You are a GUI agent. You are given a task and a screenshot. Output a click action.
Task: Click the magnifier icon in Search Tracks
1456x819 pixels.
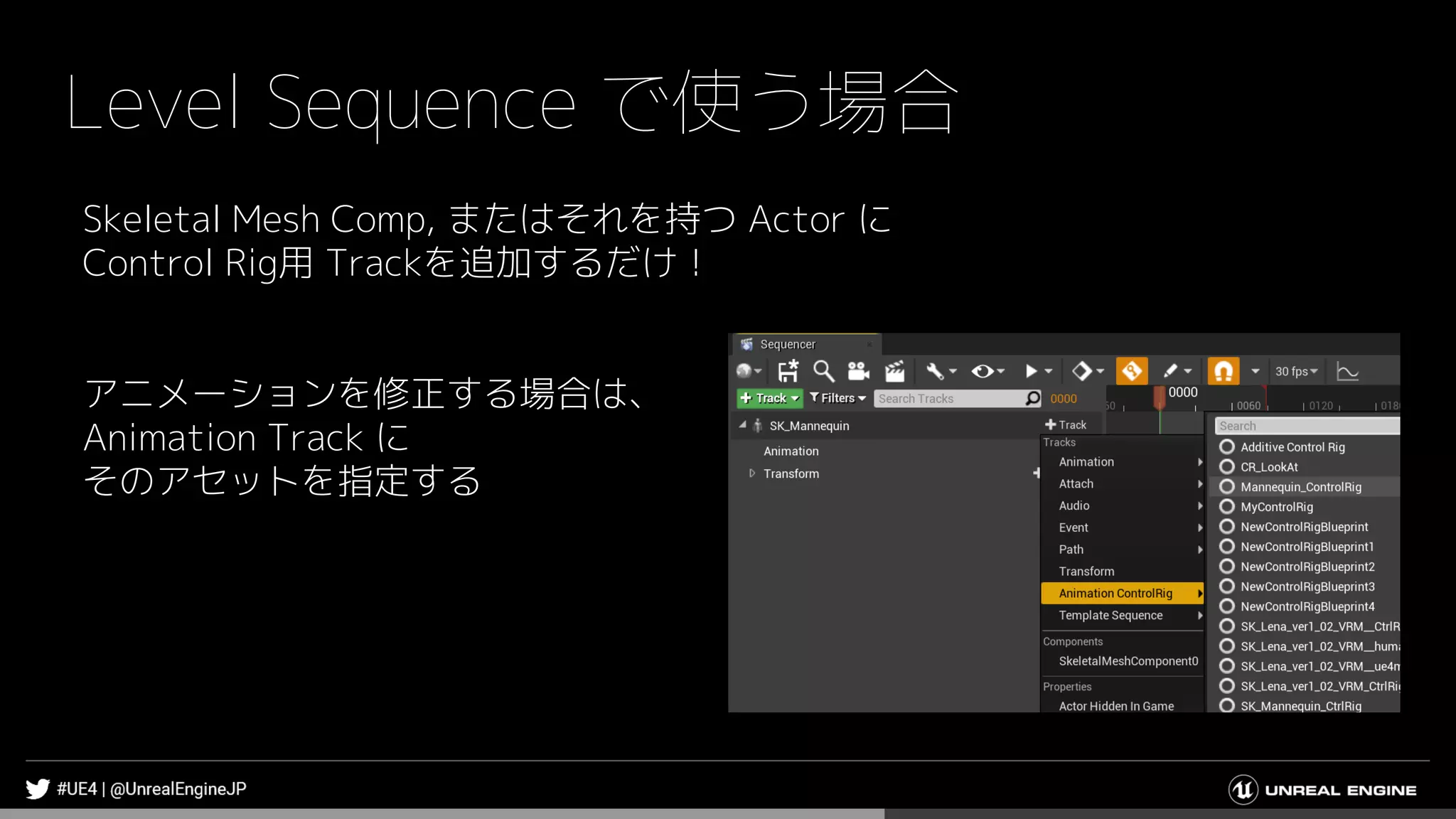click(1032, 398)
